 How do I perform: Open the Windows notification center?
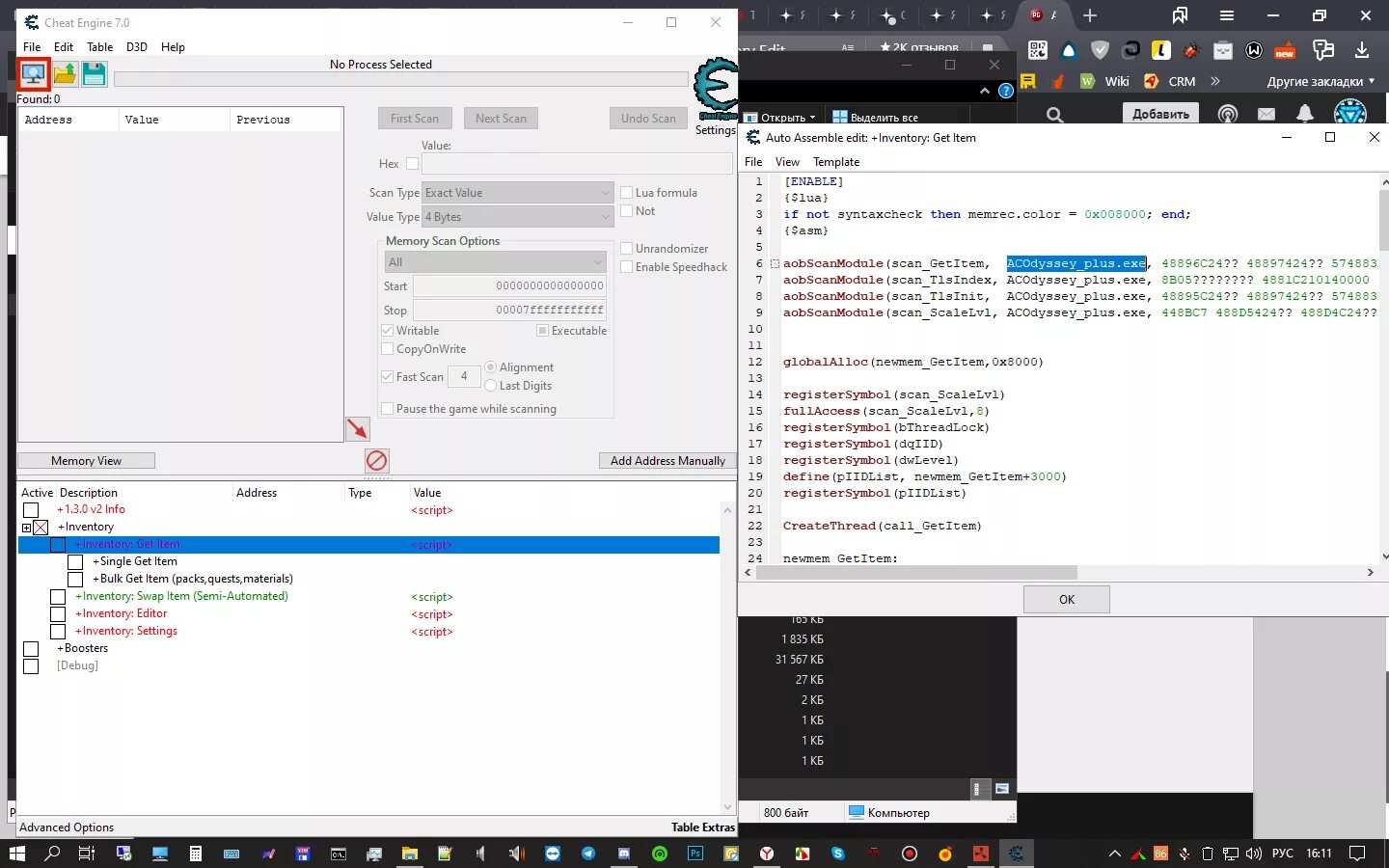(x=1357, y=854)
